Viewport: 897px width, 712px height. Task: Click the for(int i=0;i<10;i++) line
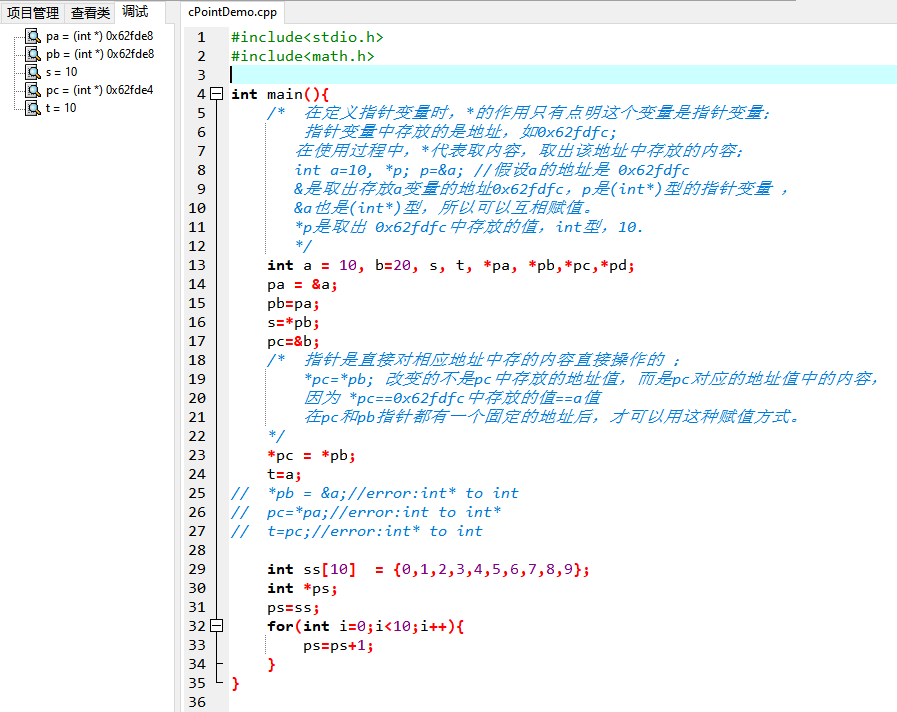365,627
